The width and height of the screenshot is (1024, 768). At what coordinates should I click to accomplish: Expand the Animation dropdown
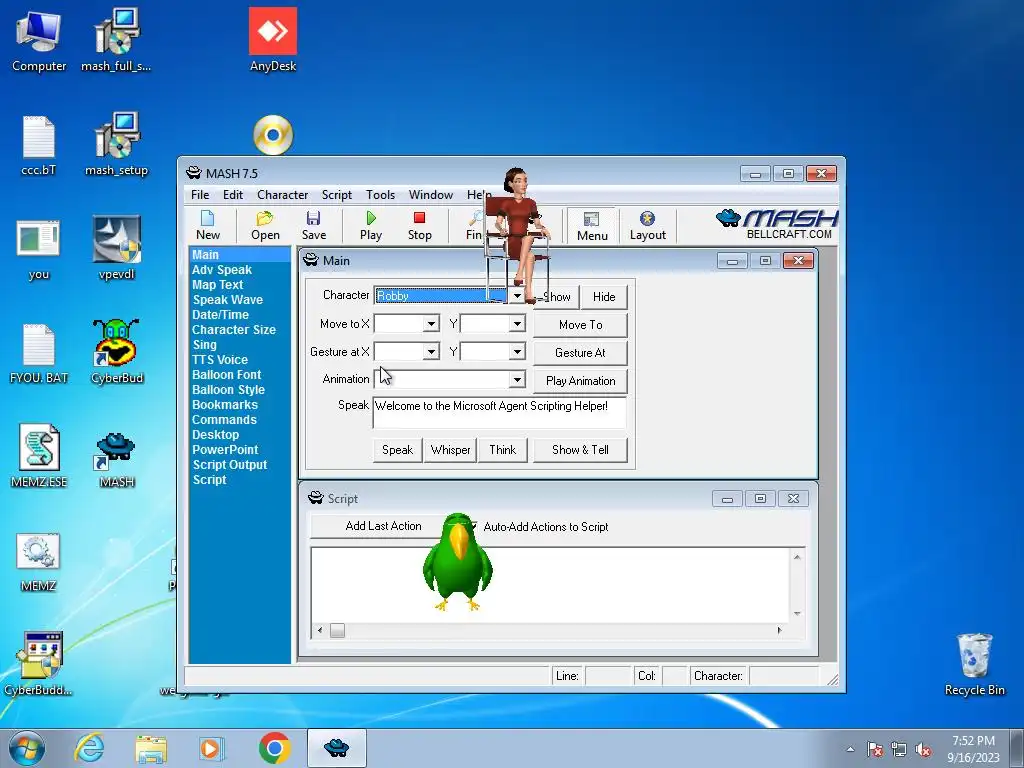517,379
